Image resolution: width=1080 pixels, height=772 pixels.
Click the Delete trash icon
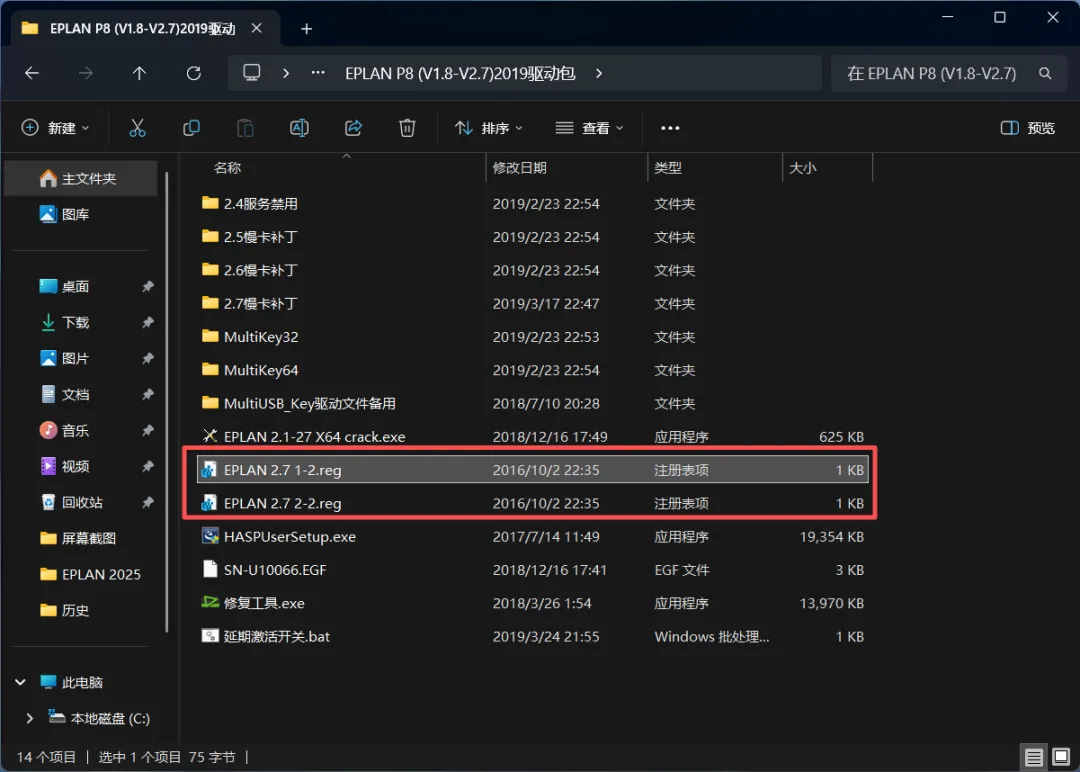point(407,128)
